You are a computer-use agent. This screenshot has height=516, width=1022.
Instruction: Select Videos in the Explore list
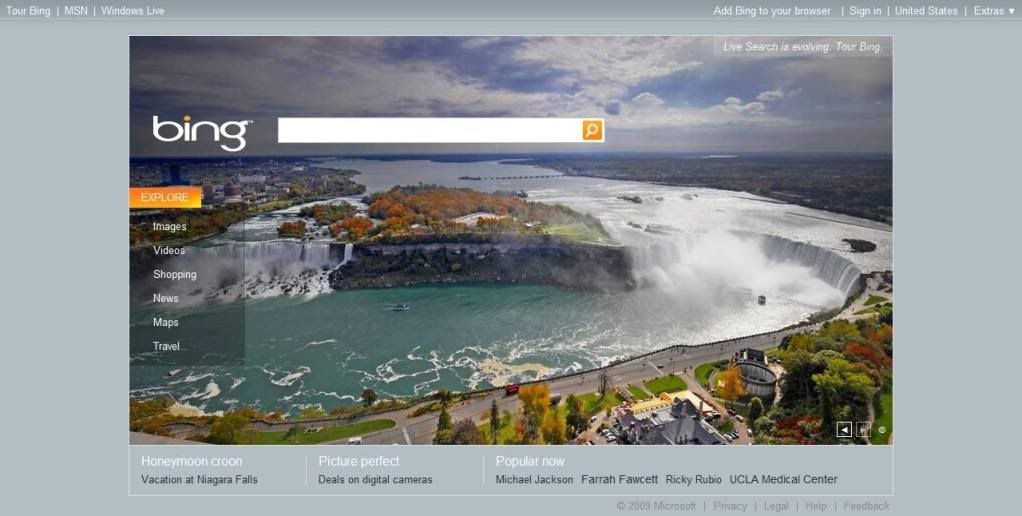pos(169,250)
